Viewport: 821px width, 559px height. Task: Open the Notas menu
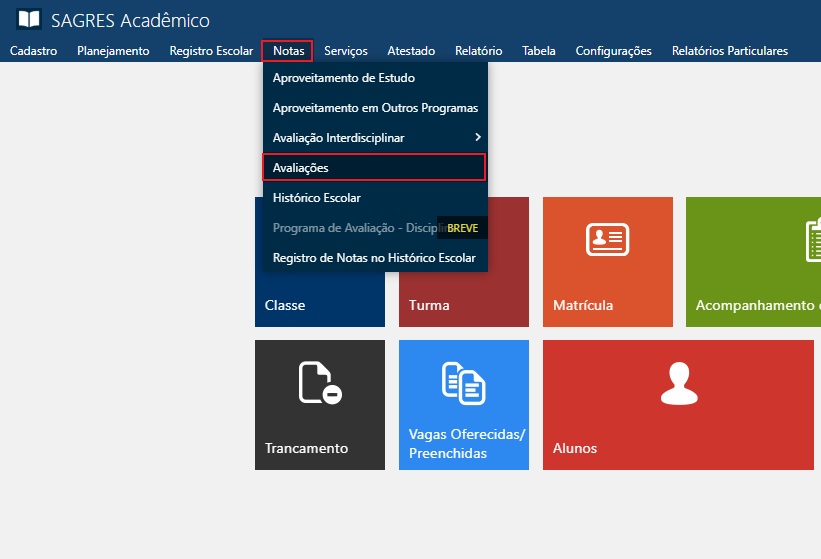pos(288,51)
